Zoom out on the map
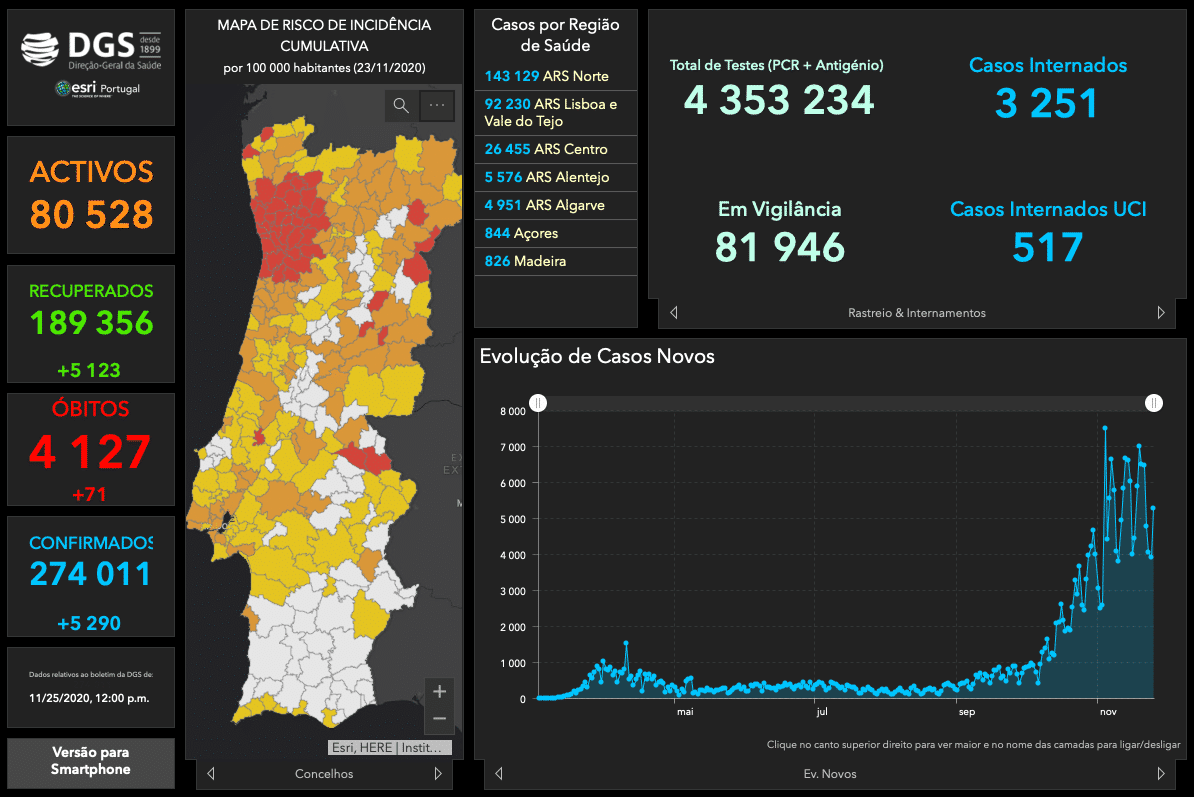Viewport: 1194px width, 797px height. pyautogui.click(x=439, y=718)
